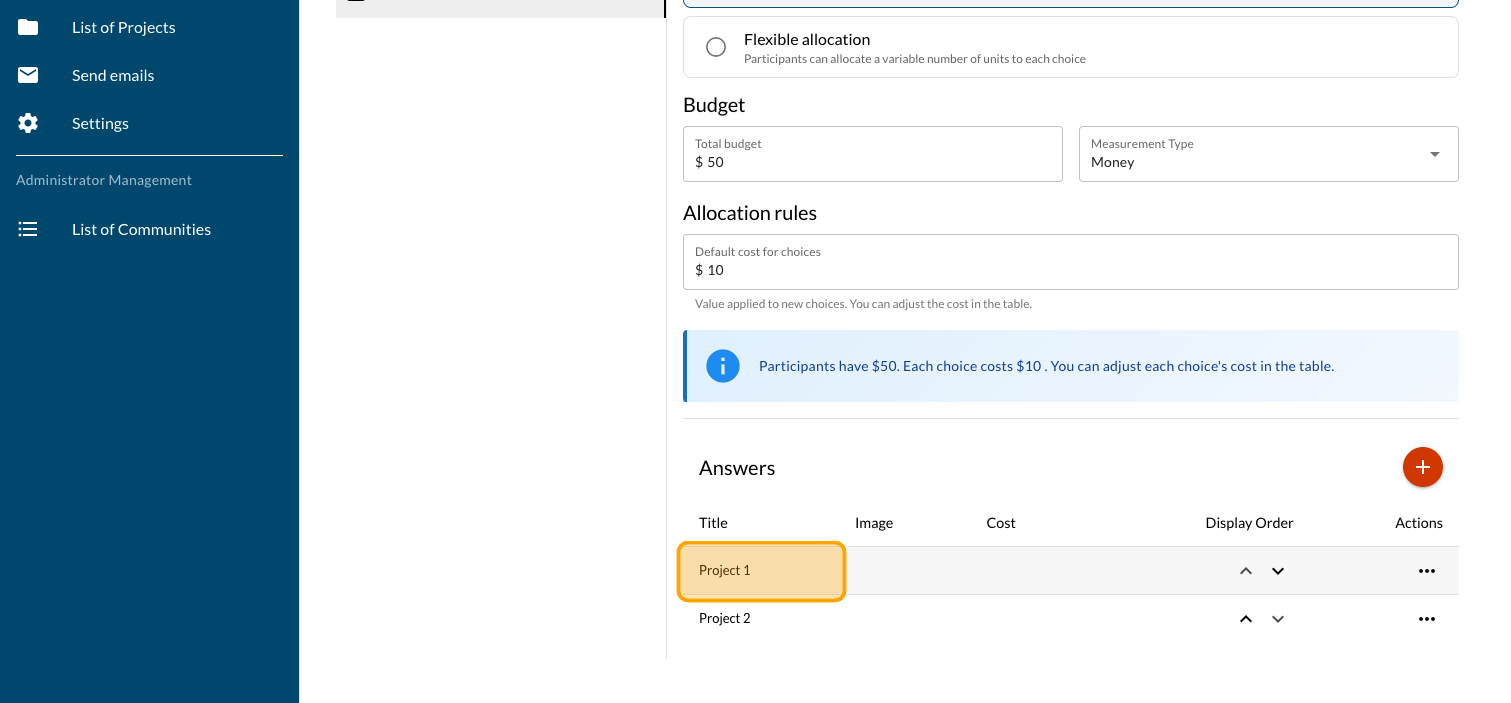1511x703 pixels.
Task: Move Project 1 down in display order
Action: [x=1277, y=571]
